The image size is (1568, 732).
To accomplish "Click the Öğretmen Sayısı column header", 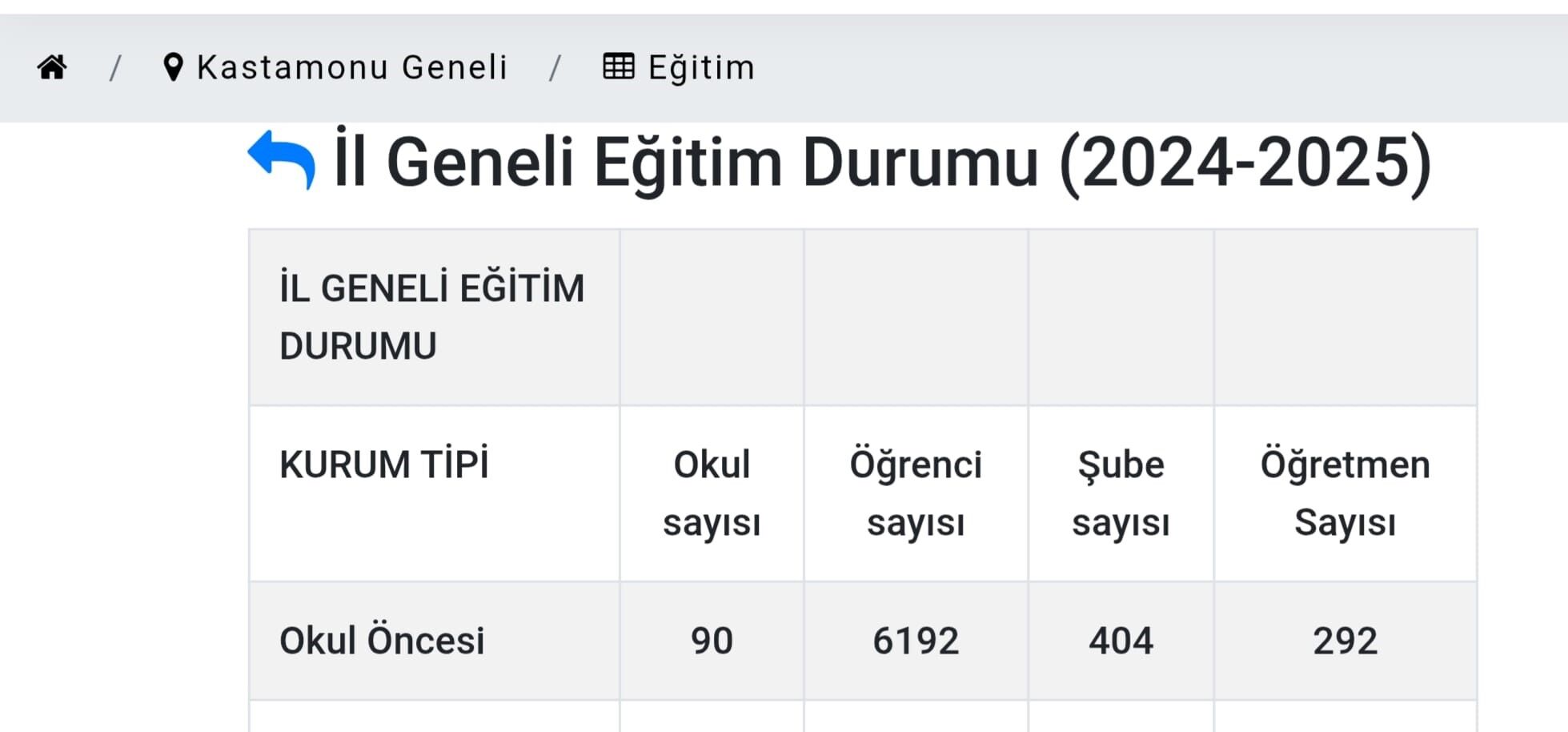I will tap(1345, 492).
